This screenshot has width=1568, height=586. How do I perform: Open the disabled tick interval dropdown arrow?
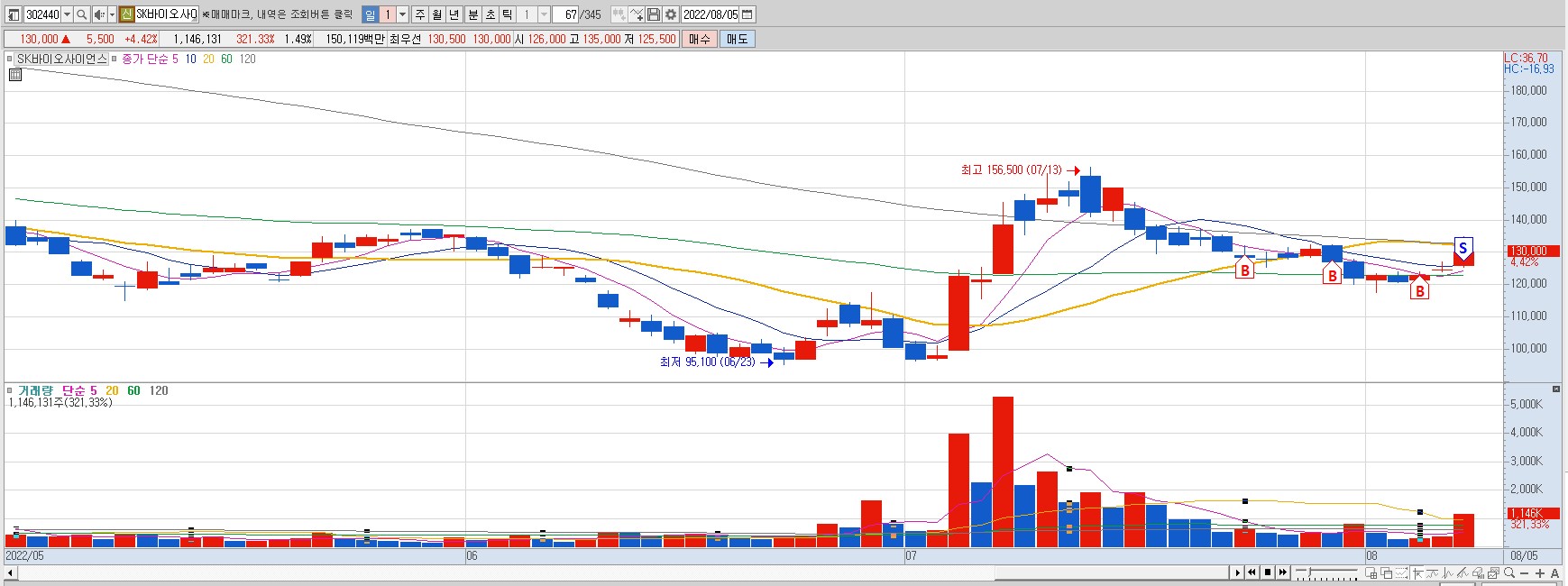(x=544, y=14)
